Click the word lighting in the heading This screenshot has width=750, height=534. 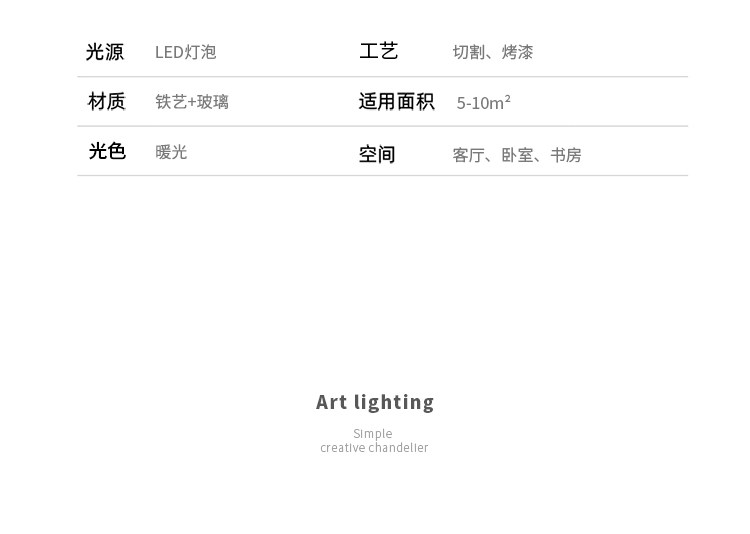click(x=394, y=403)
